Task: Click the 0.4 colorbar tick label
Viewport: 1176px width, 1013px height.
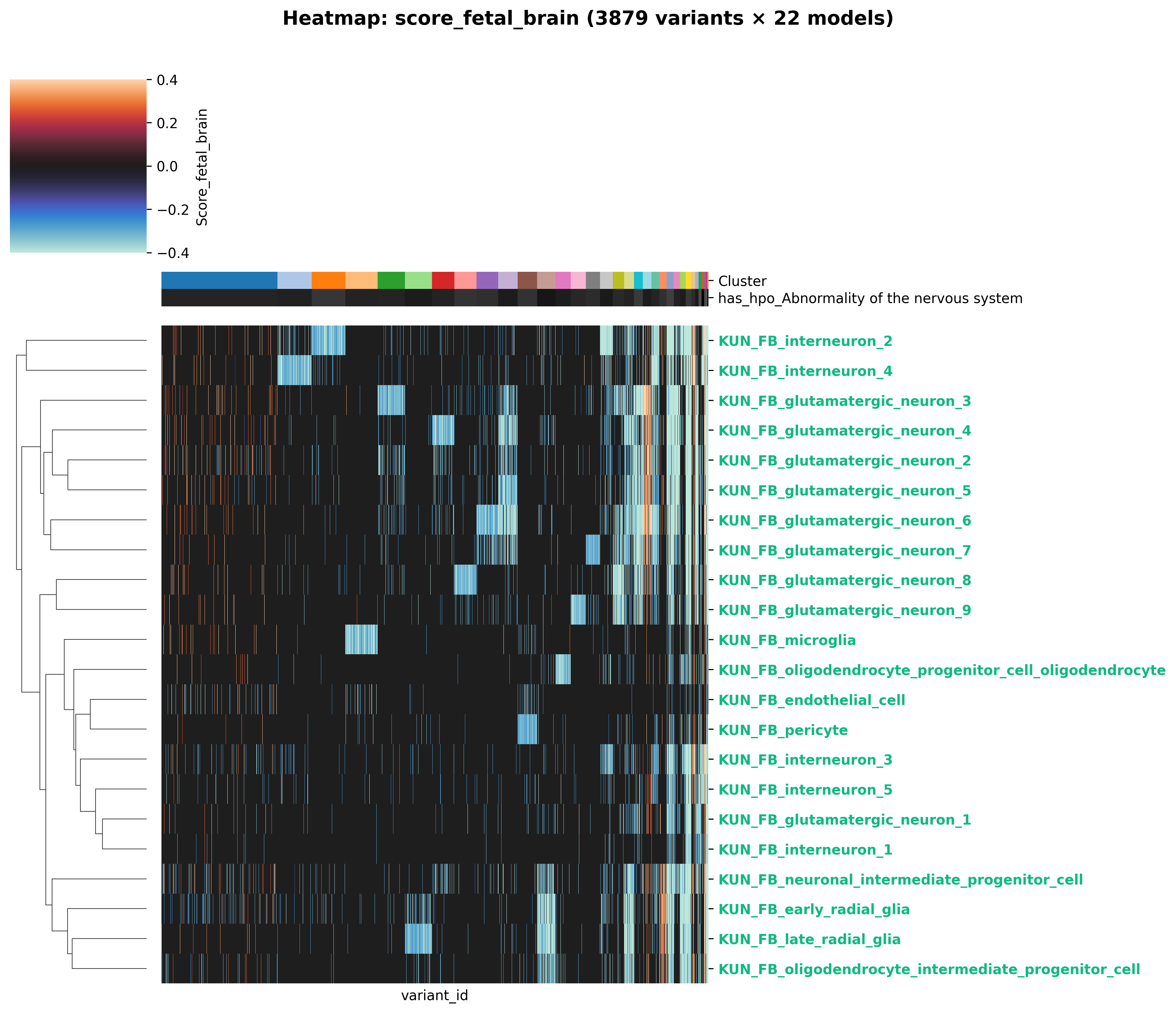Action: click(x=167, y=81)
